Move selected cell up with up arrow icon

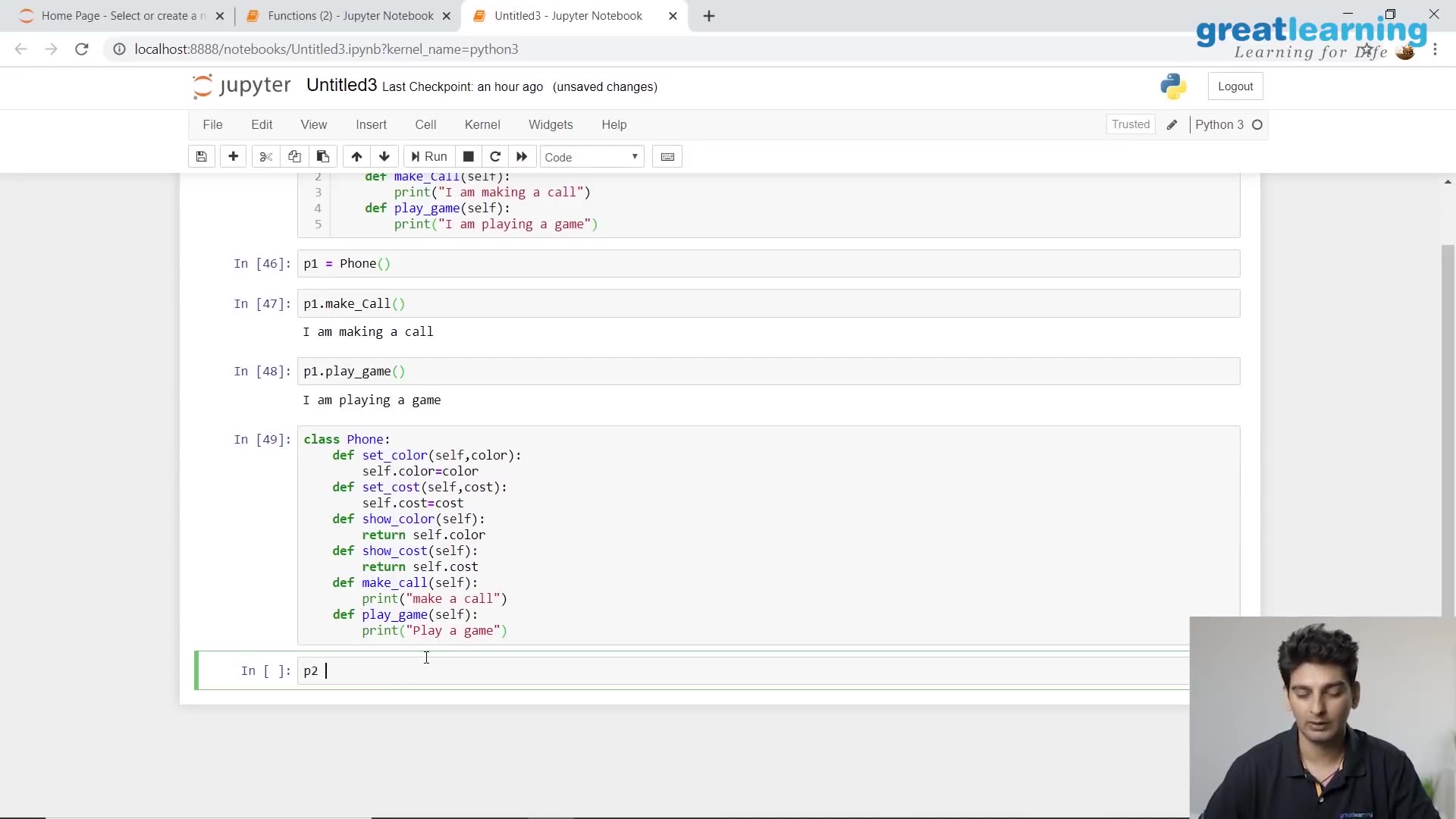tap(356, 156)
